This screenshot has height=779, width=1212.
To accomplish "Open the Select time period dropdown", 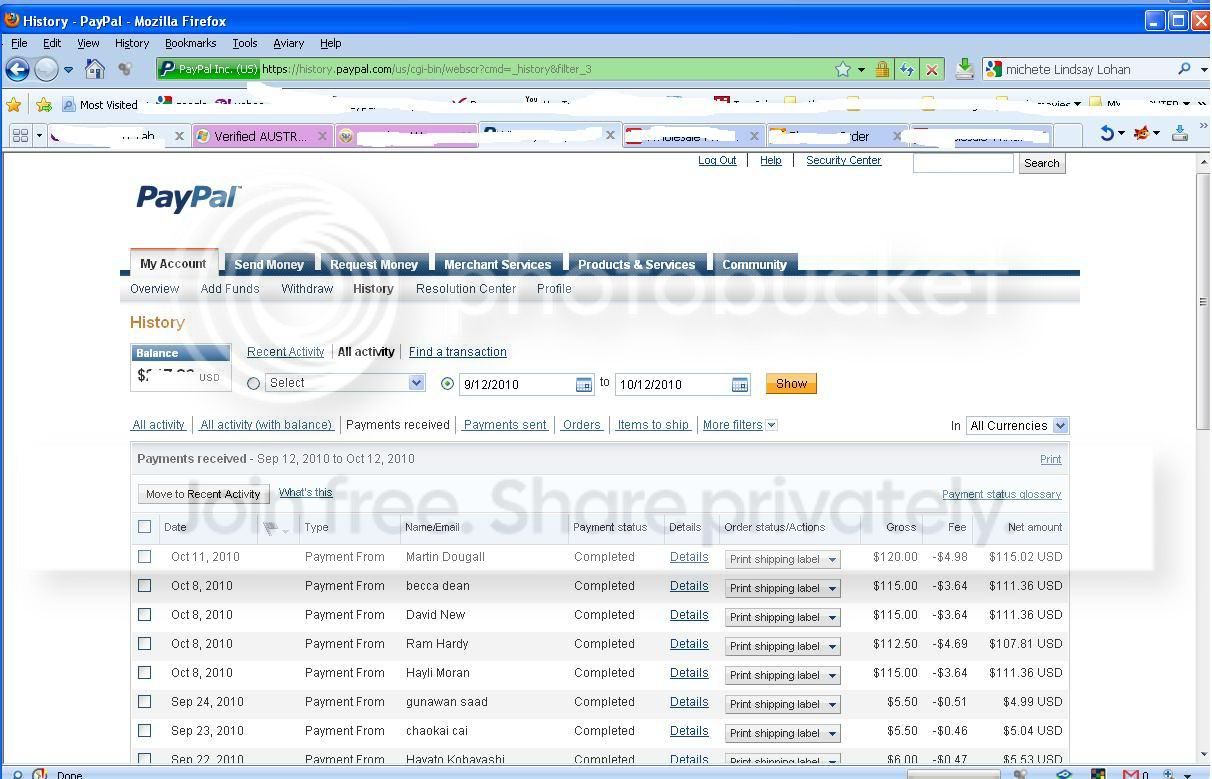I will tap(345, 383).
